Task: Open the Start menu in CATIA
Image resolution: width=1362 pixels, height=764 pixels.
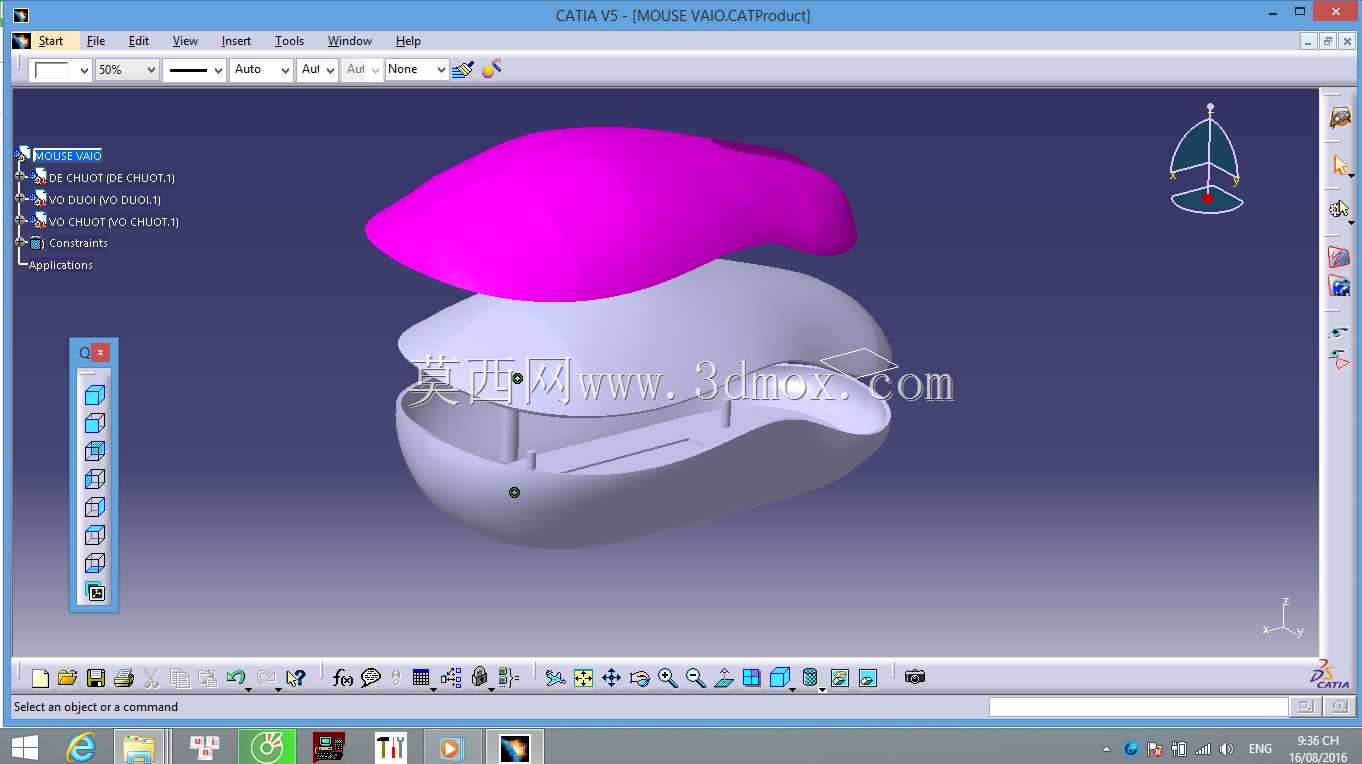Action: pyautogui.click(x=51, y=41)
